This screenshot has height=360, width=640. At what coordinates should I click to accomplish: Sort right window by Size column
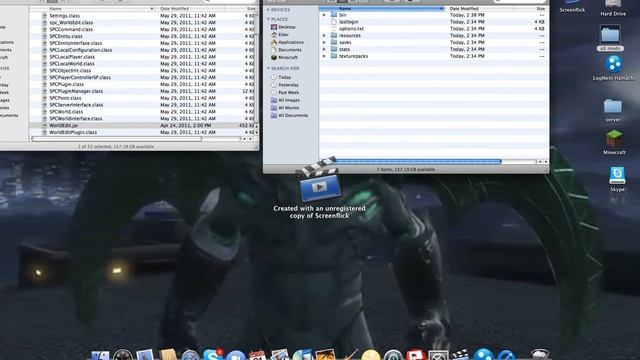coord(531,9)
